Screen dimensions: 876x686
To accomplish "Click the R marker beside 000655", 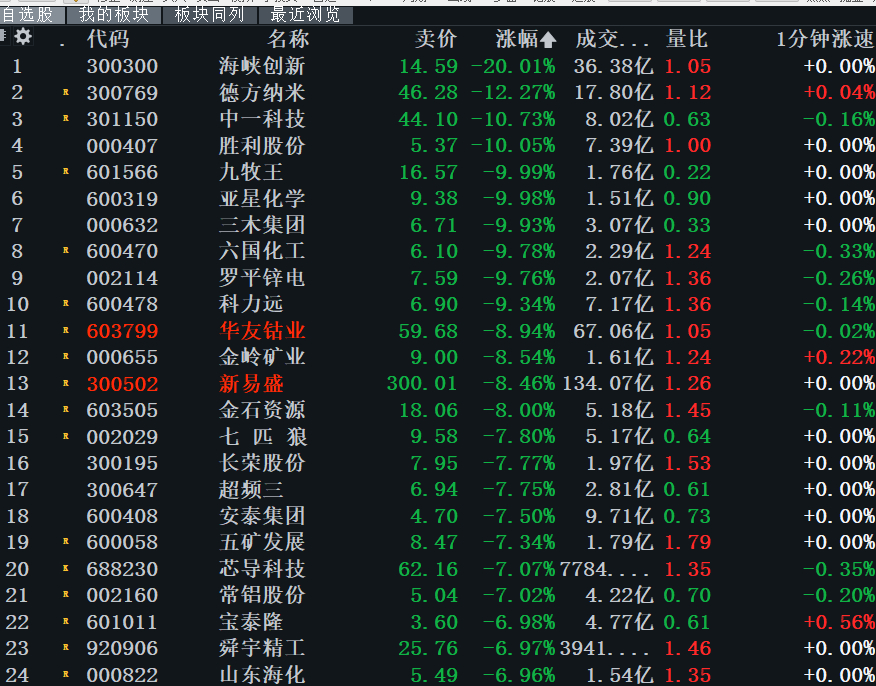I will (65, 356).
